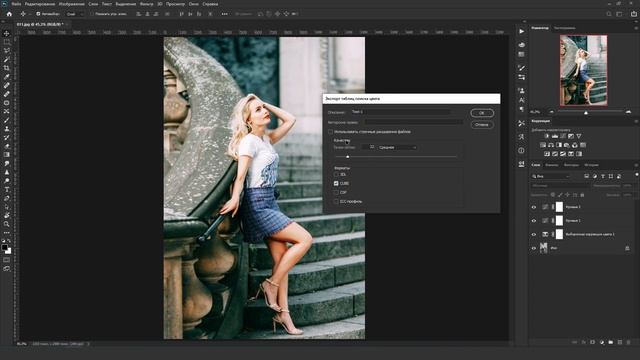Add a Vibrance adjustment layer

(579, 136)
